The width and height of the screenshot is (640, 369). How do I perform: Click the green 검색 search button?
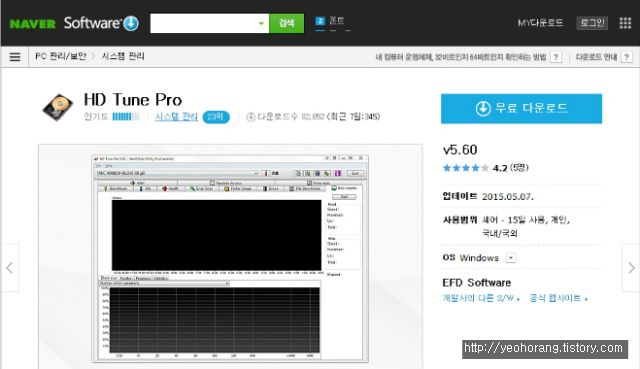[x=287, y=23]
